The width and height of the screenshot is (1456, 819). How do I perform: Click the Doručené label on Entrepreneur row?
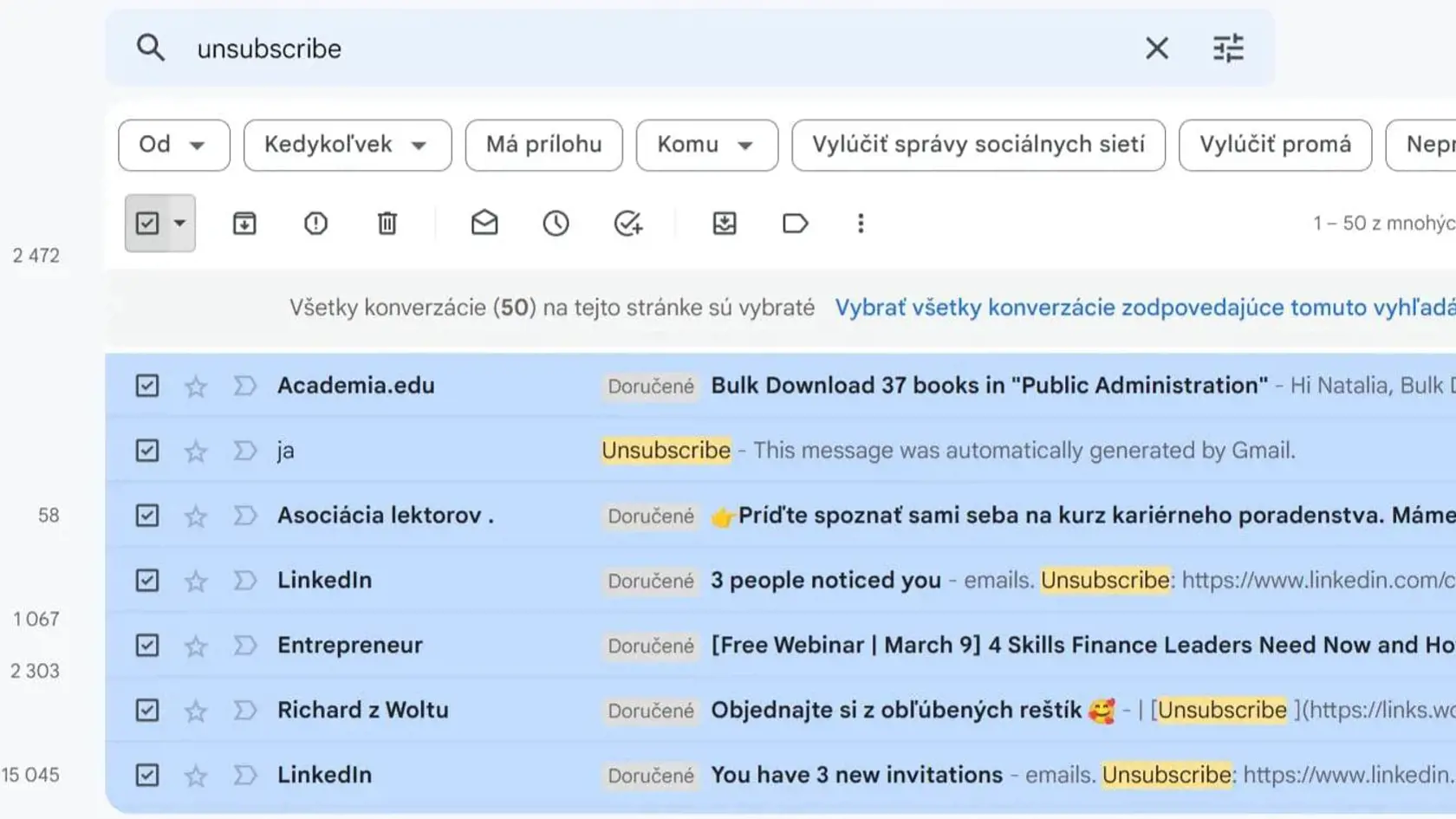(651, 647)
